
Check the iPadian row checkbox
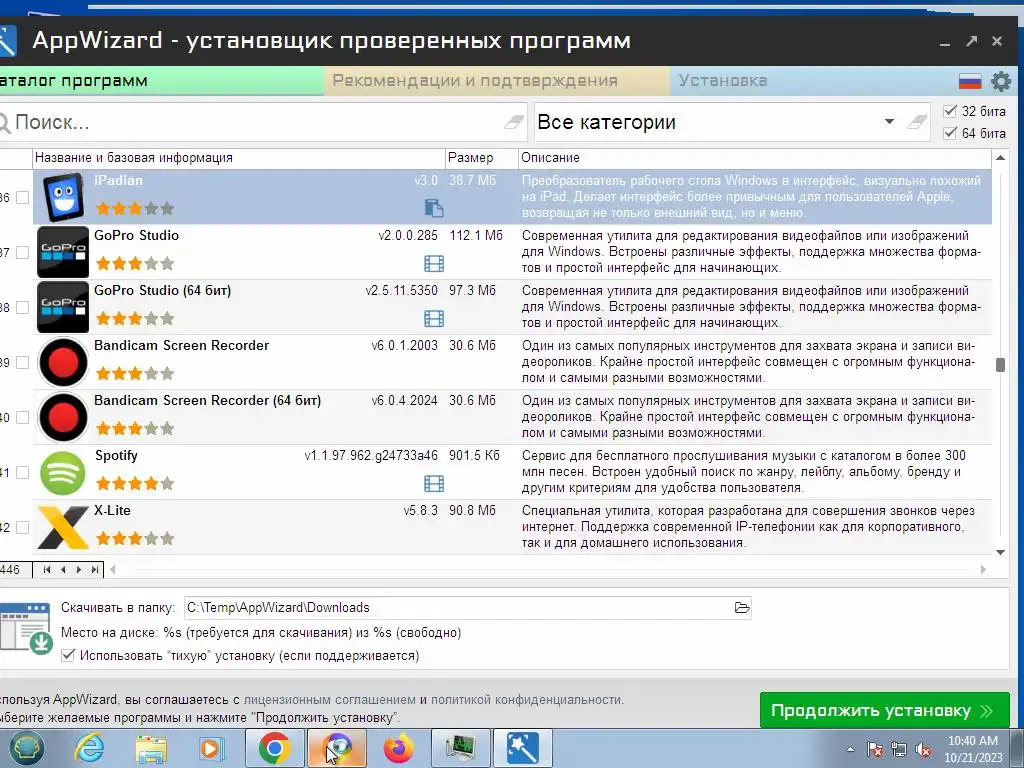[x=22, y=197]
